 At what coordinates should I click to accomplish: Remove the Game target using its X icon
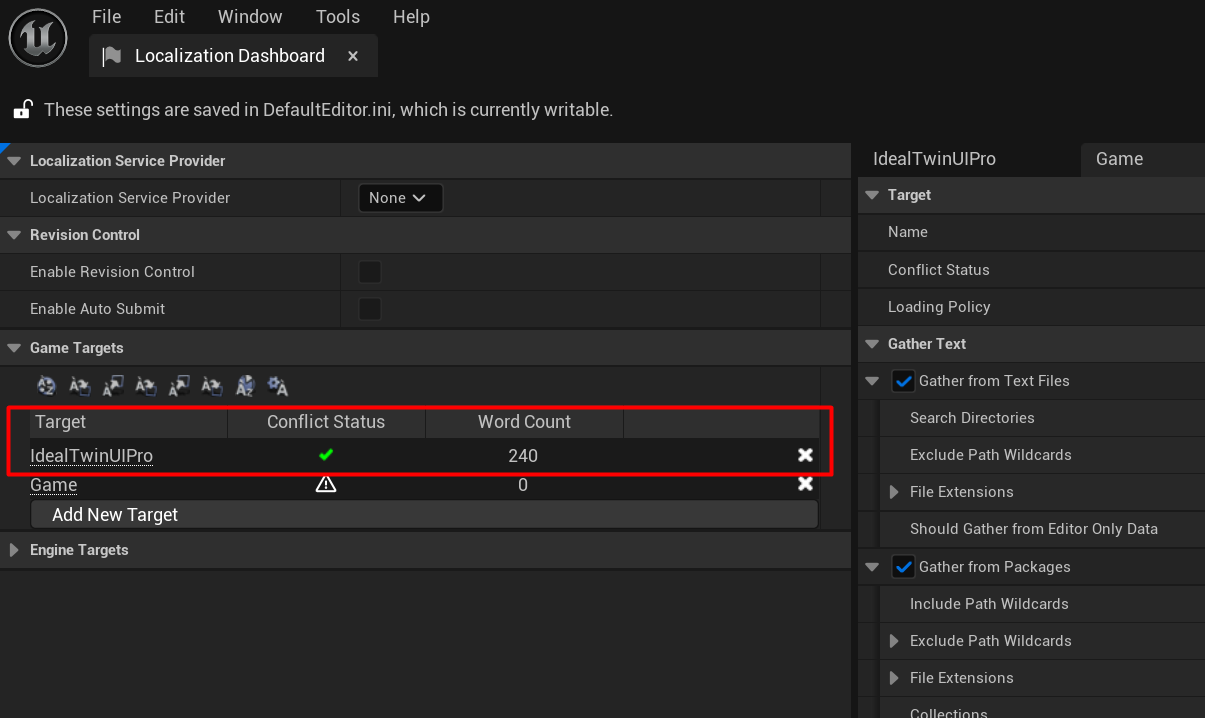pyautogui.click(x=805, y=485)
